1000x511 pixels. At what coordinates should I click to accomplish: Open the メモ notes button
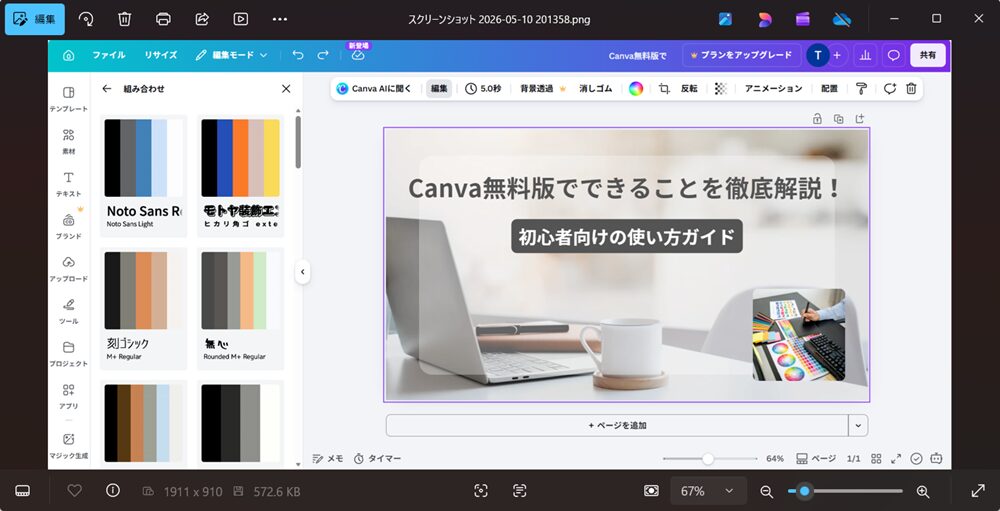click(x=328, y=458)
